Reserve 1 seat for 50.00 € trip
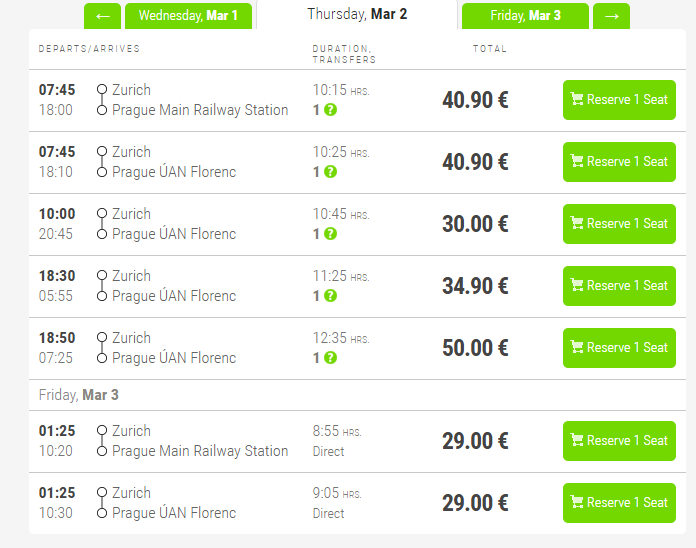 (x=619, y=348)
